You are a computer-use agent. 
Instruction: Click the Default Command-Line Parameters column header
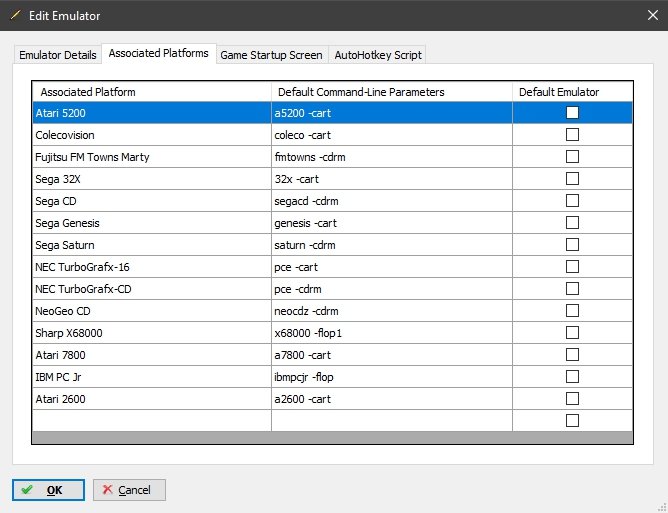(392, 92)
